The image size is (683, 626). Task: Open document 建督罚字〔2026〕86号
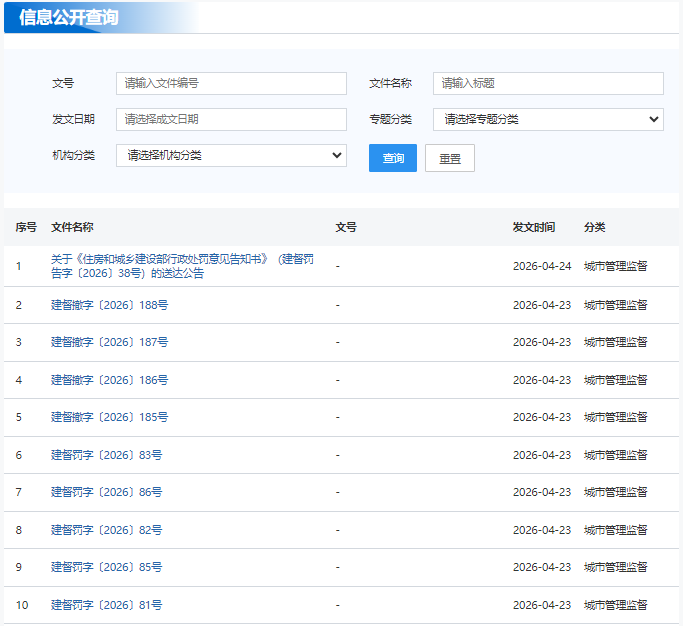click(x=107, y=492)
